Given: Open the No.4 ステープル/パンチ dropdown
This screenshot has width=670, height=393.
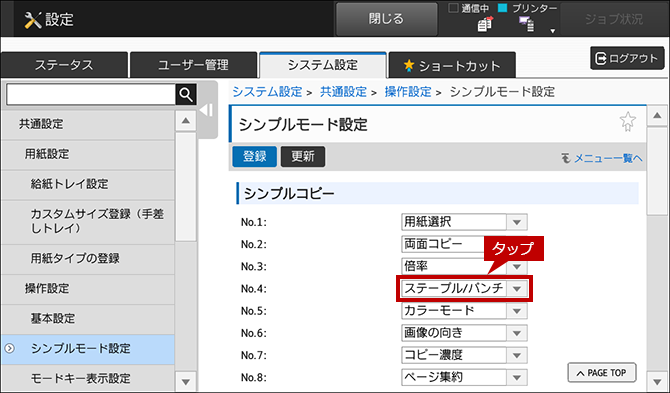Looking at the screenshot, I should (464, 289).
